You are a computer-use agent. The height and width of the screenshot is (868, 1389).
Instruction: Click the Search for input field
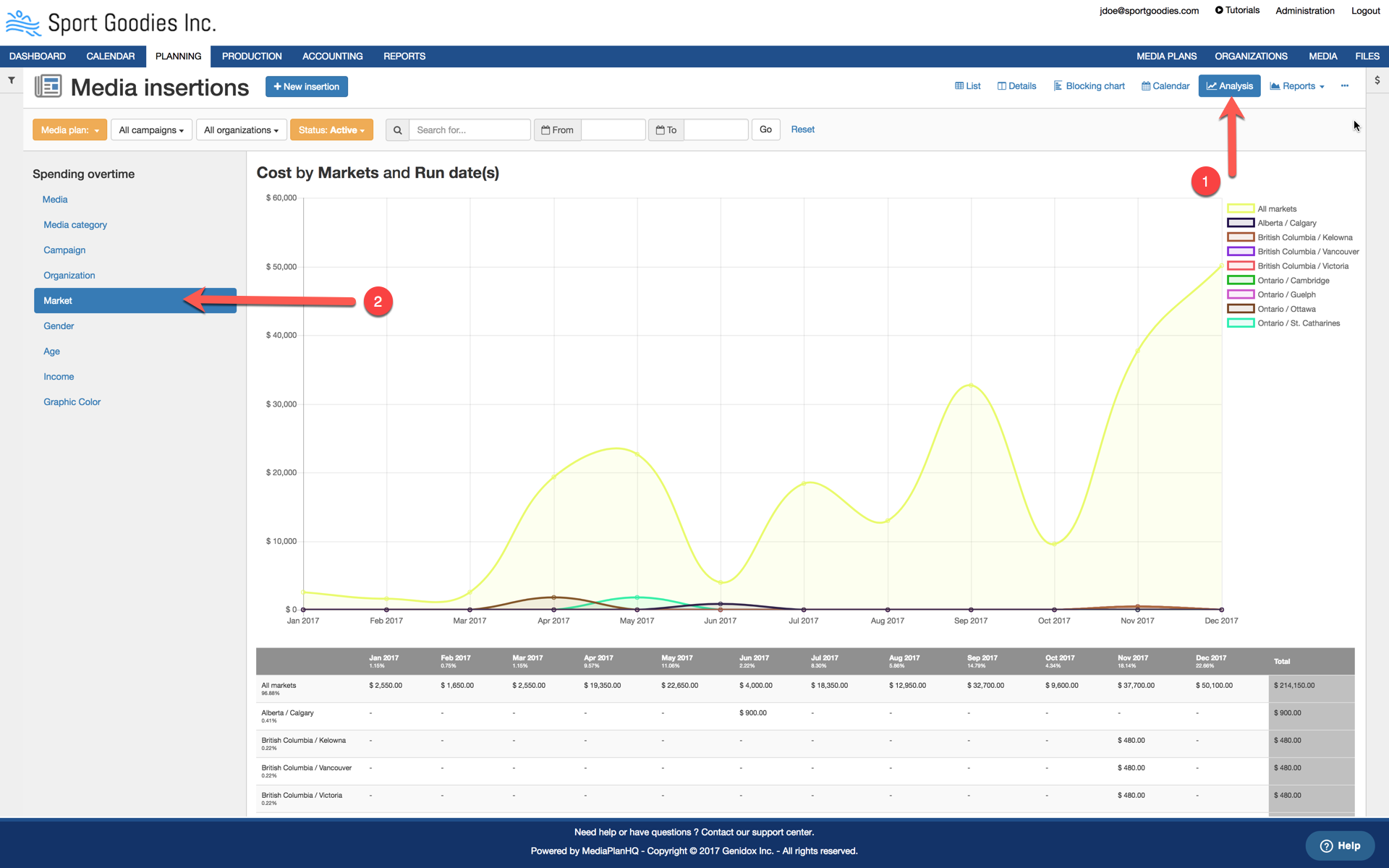(x=470, y=130)
